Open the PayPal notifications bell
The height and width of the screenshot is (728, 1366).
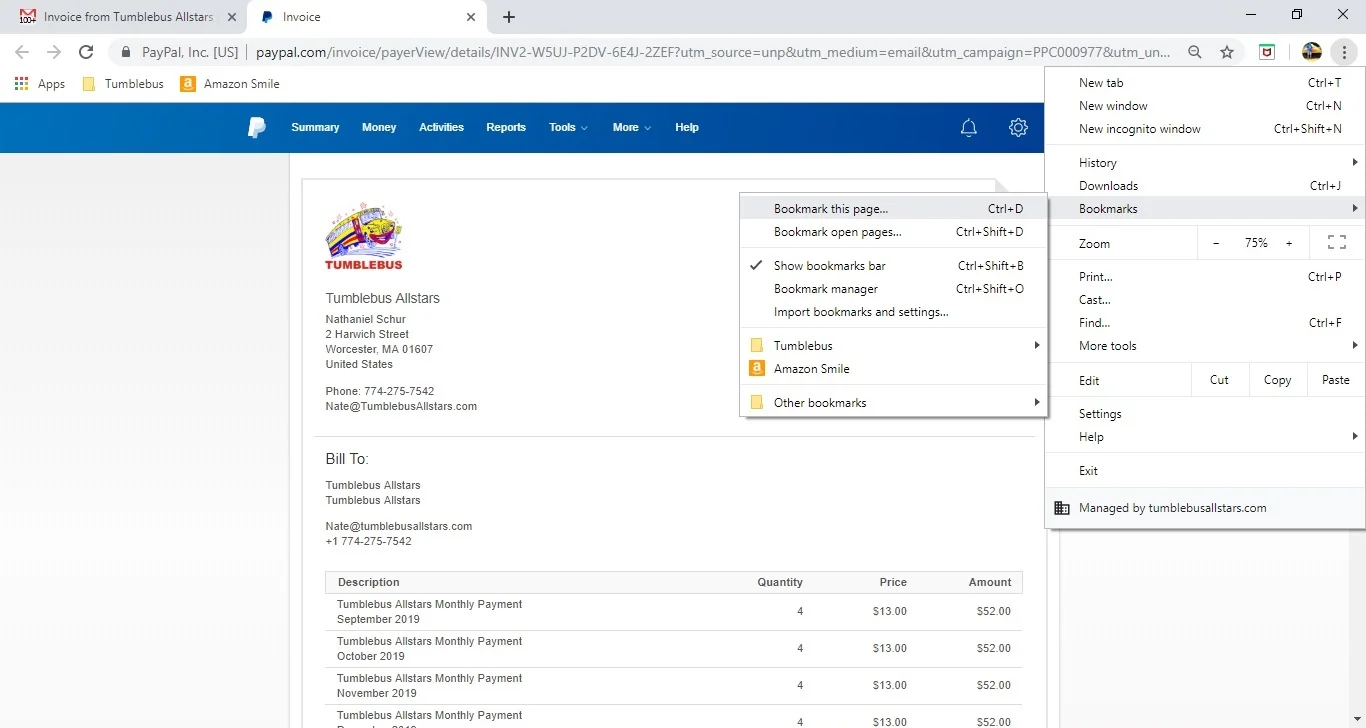tap(968, 127)
